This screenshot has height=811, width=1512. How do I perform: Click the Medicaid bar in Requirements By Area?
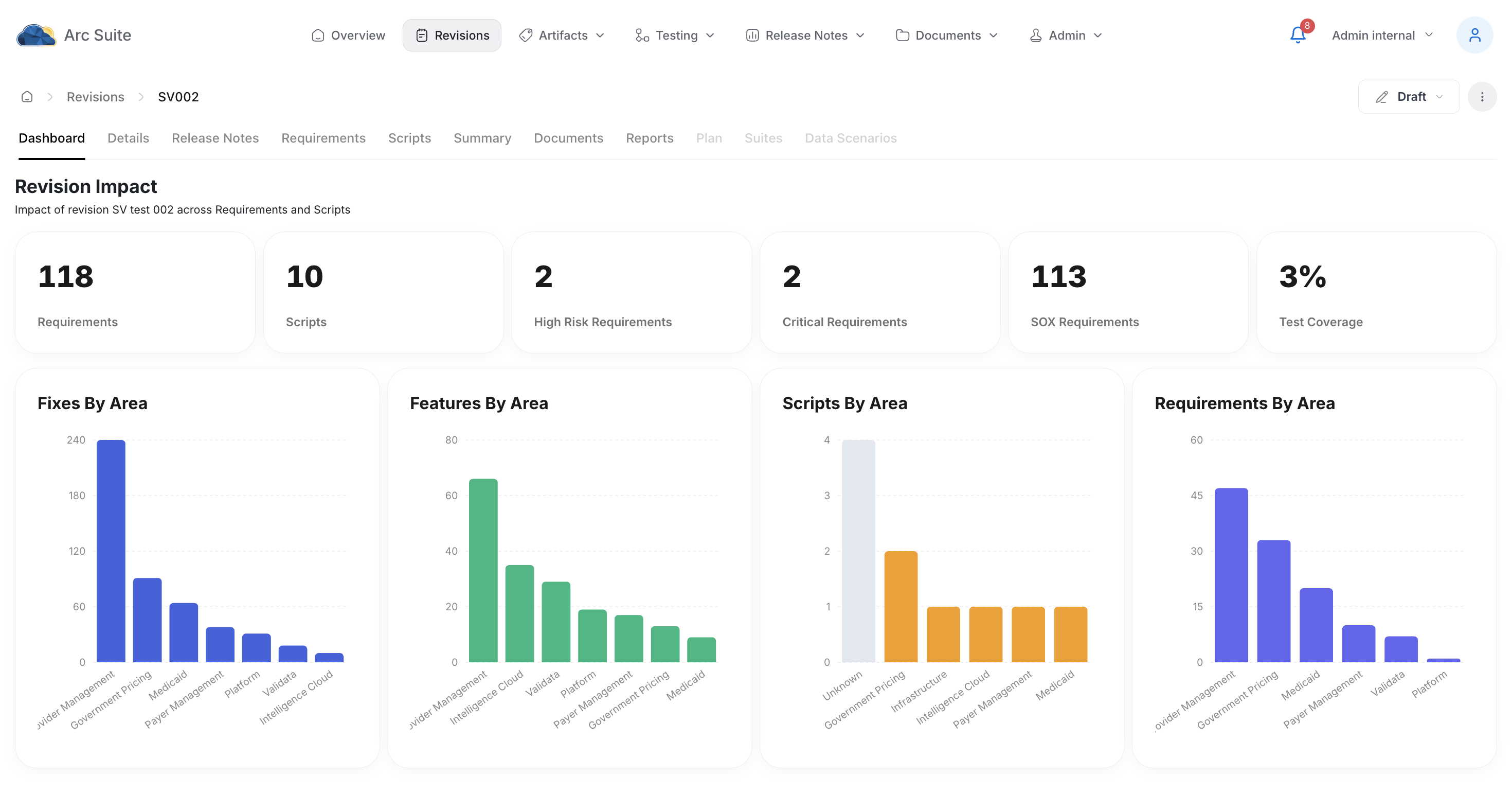pyautogui.click(x=1316, y=625)
